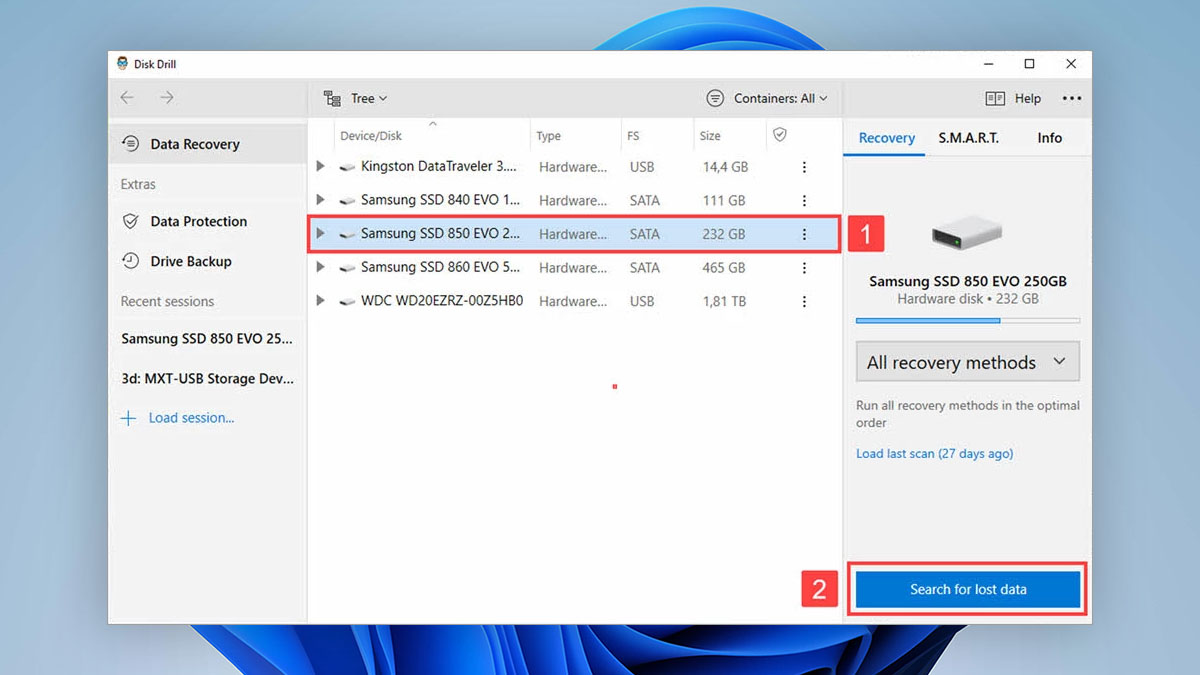Open the options menu for Kingston DataTraveler row

(x=804, y=167)
